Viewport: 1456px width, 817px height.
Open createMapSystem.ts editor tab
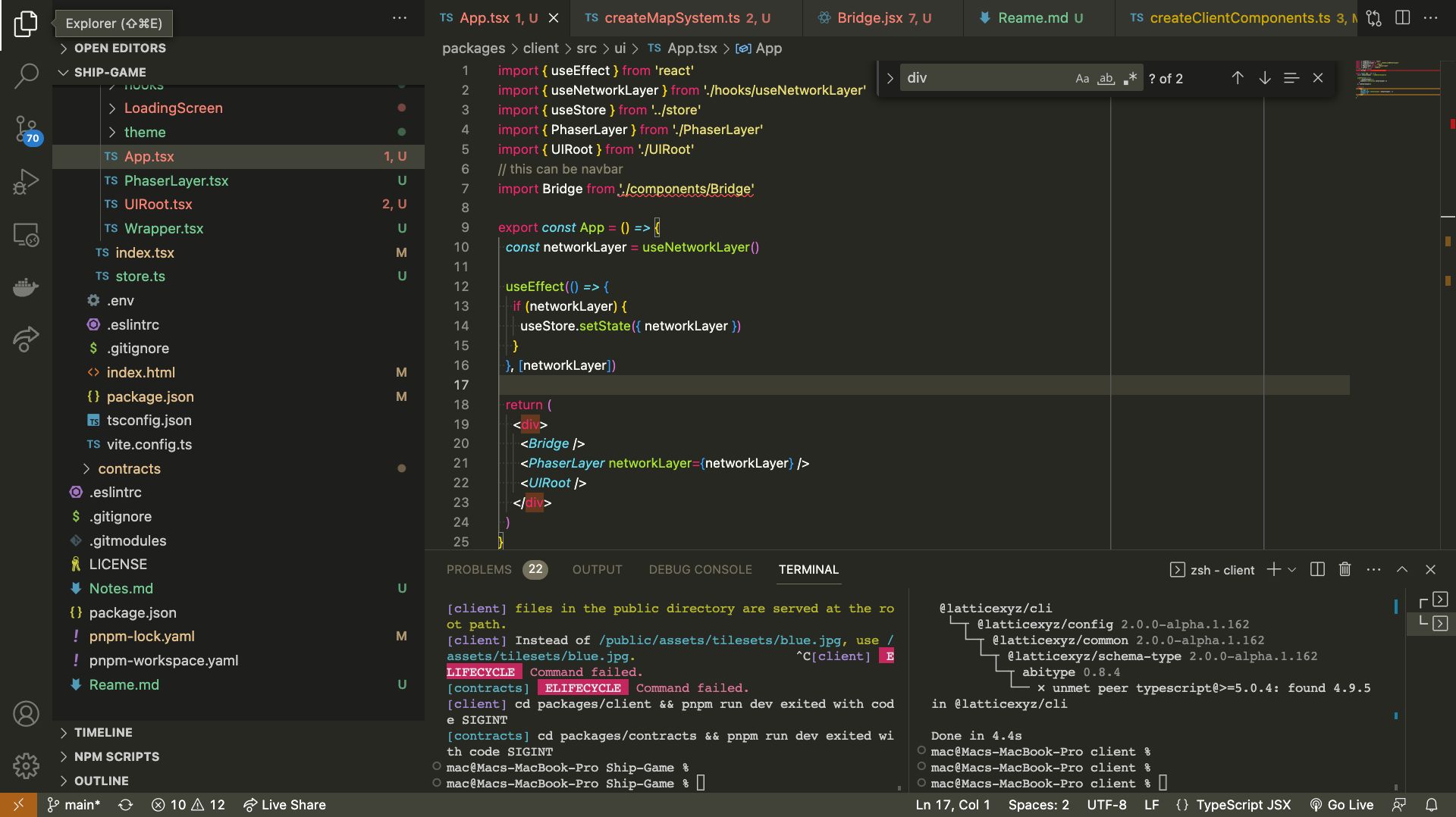pos(686,18)
